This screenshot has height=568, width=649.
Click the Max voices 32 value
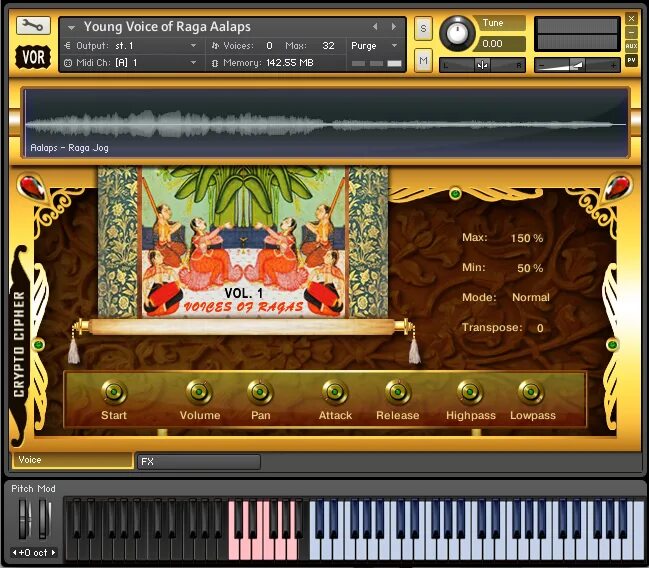point(328,46)
